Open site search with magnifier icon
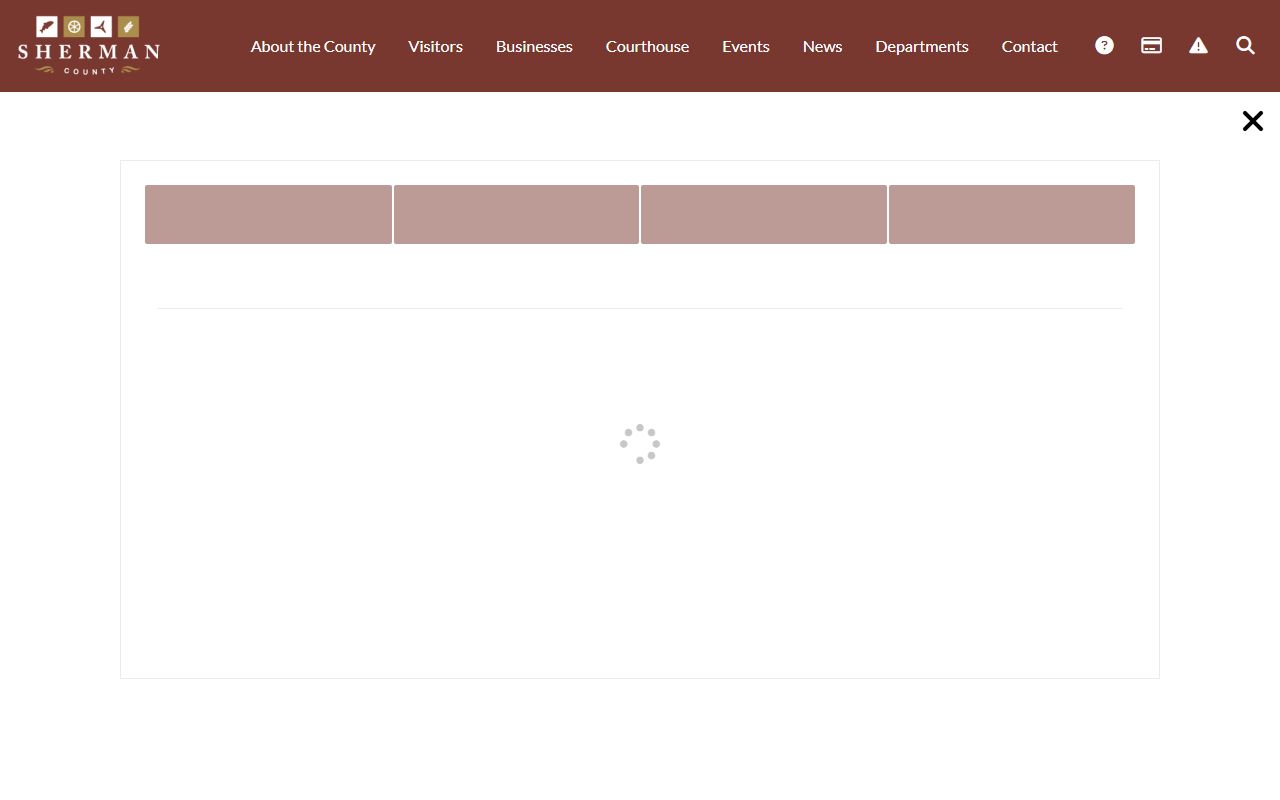Viewport: 1280px width, 800px height. click(x=1245, y=45)
